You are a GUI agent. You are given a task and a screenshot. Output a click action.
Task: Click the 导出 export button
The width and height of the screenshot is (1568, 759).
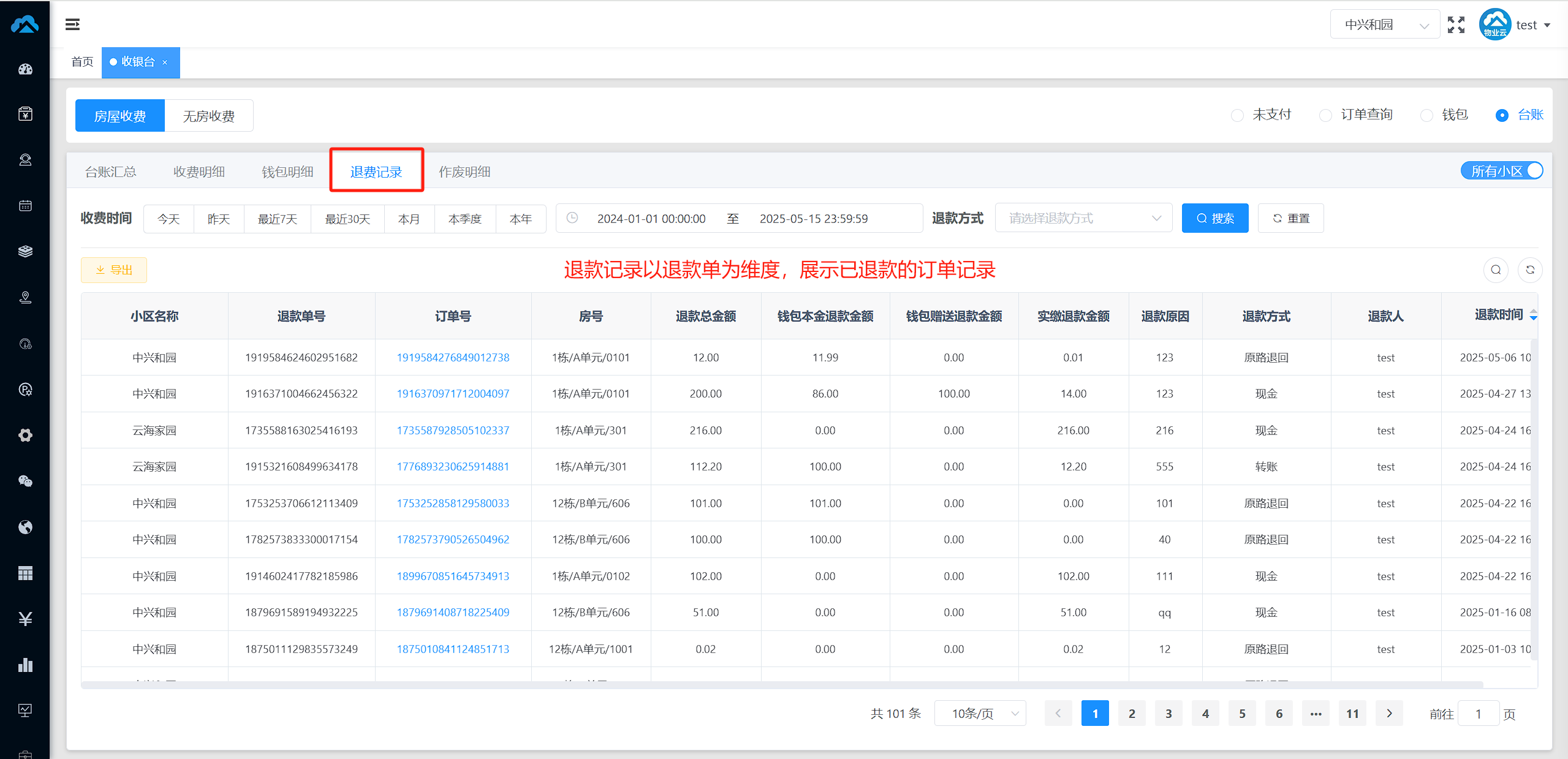click(x=114, y=270)
